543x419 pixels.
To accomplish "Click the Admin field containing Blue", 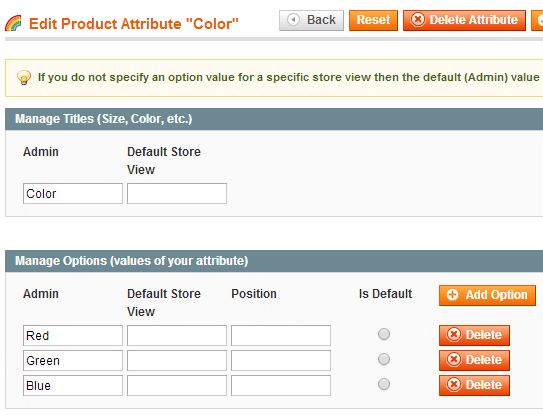I will tap(73, 385).
